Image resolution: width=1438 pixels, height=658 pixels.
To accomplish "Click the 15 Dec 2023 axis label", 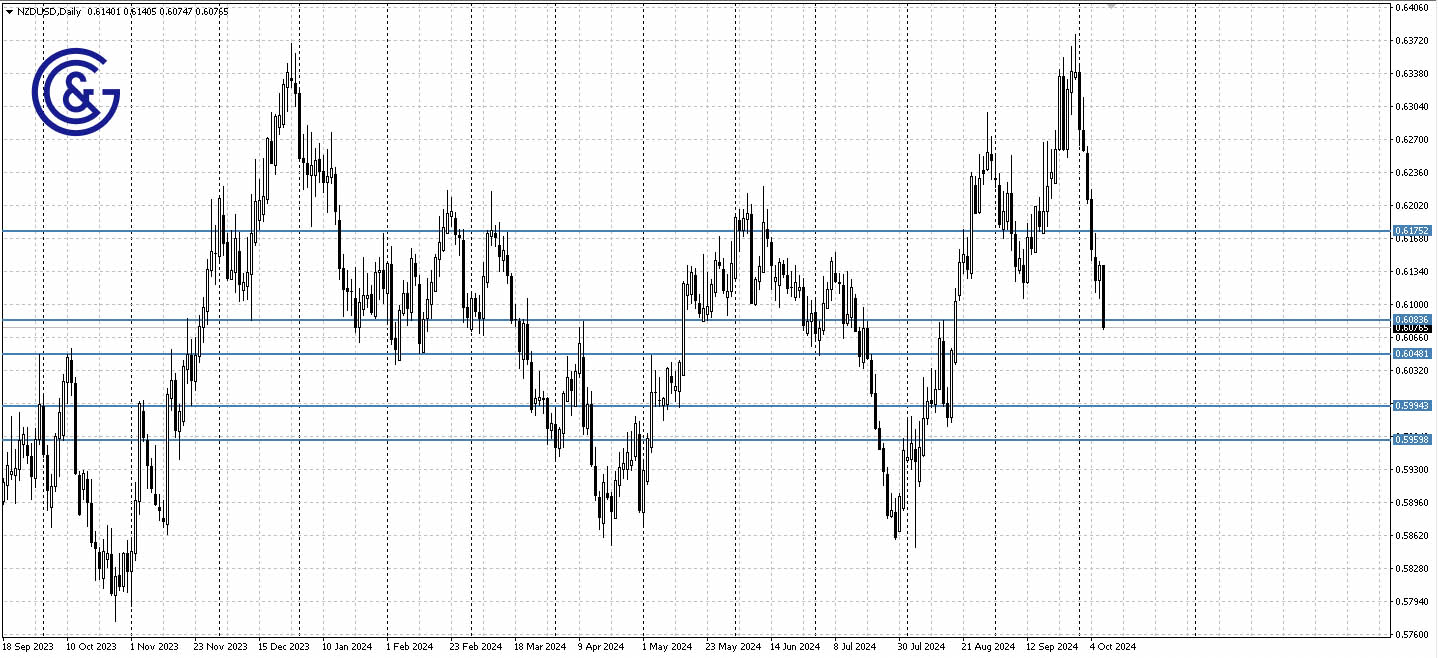I will point(282,646).
